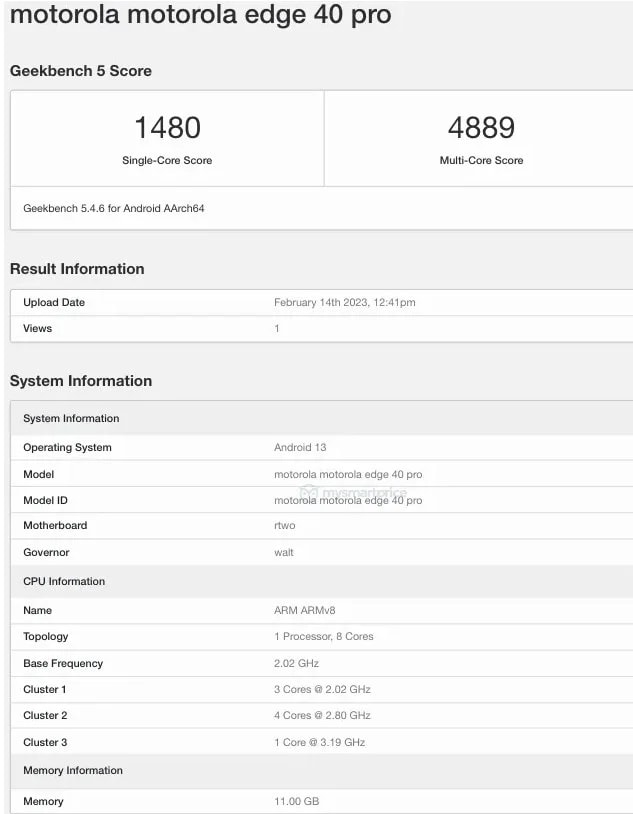Click the Views row label
The width and height of the screenshot is (633, 814).
pyautogui.click(x=38, y=328)
